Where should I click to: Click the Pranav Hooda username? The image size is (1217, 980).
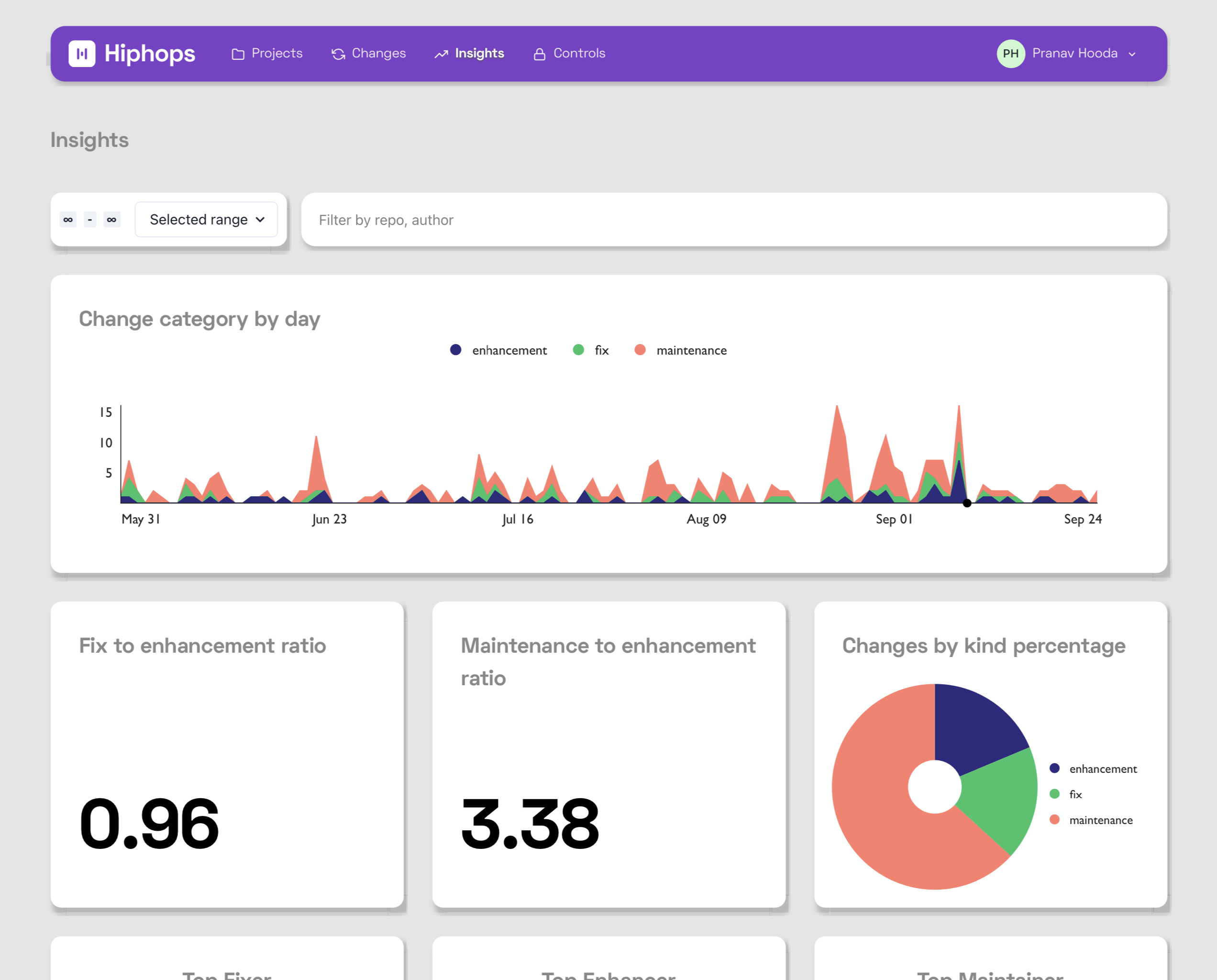(x=1075, y=53)
